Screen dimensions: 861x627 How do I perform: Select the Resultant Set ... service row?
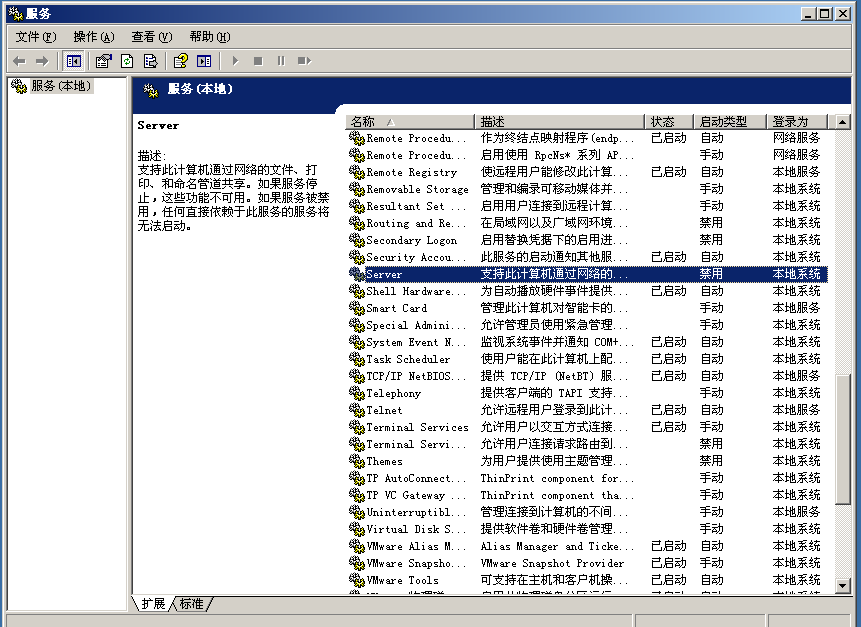coord(587,206)
